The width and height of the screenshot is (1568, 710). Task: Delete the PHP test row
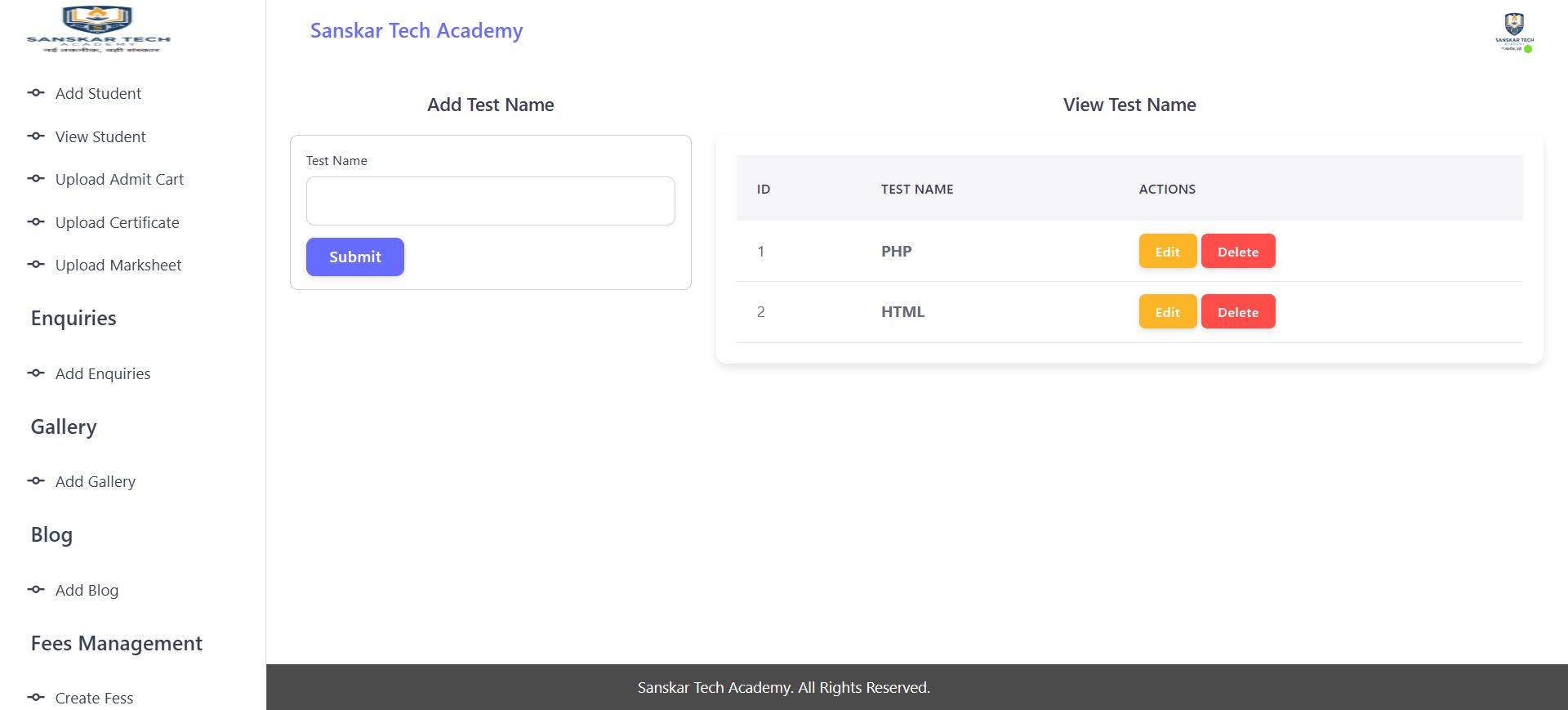[x=1237, y=252]
